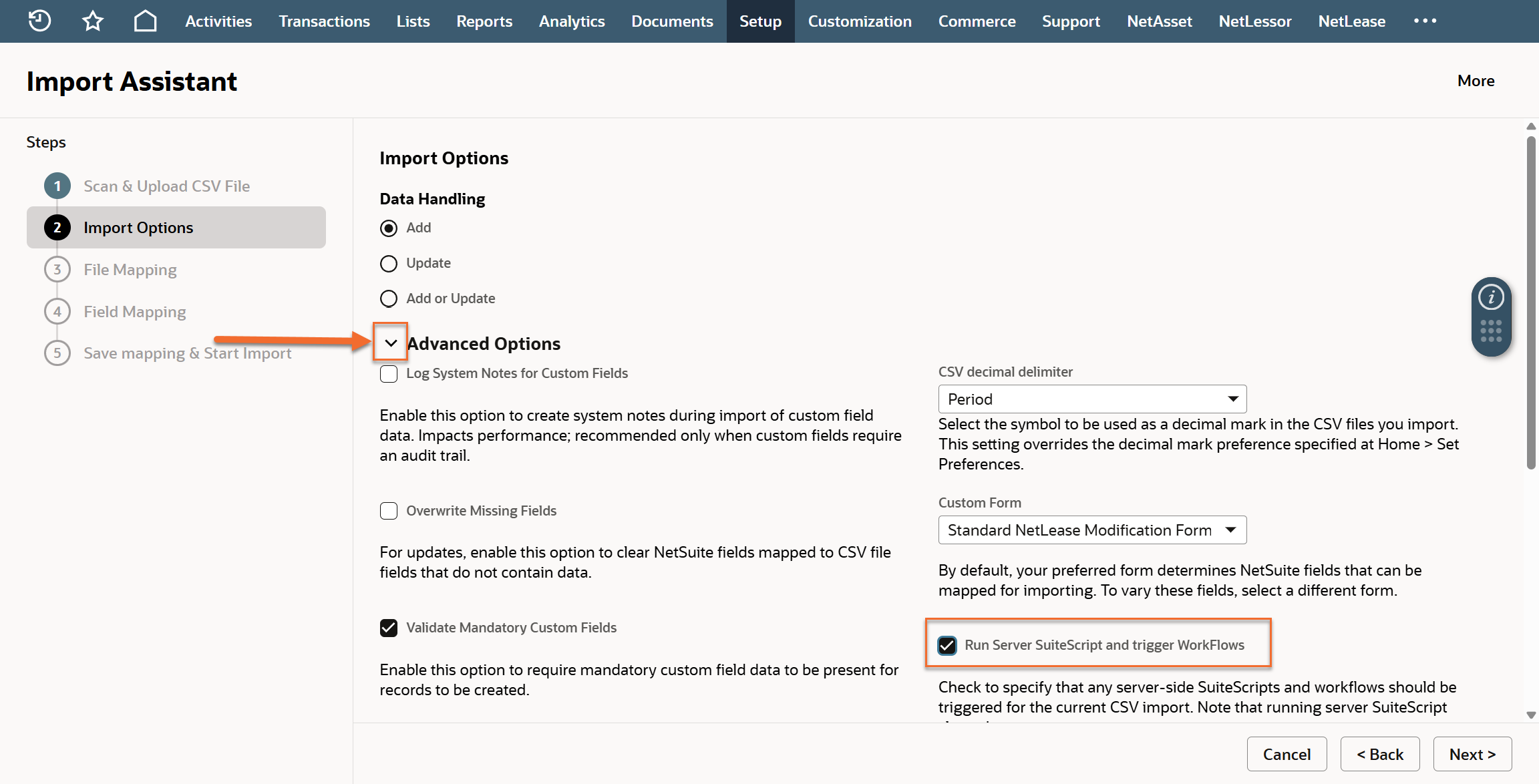Click the dotted grid drag handle icon
This screenshot has height=784, width=1539.
pyautogui.click(x=1491, y=331)
